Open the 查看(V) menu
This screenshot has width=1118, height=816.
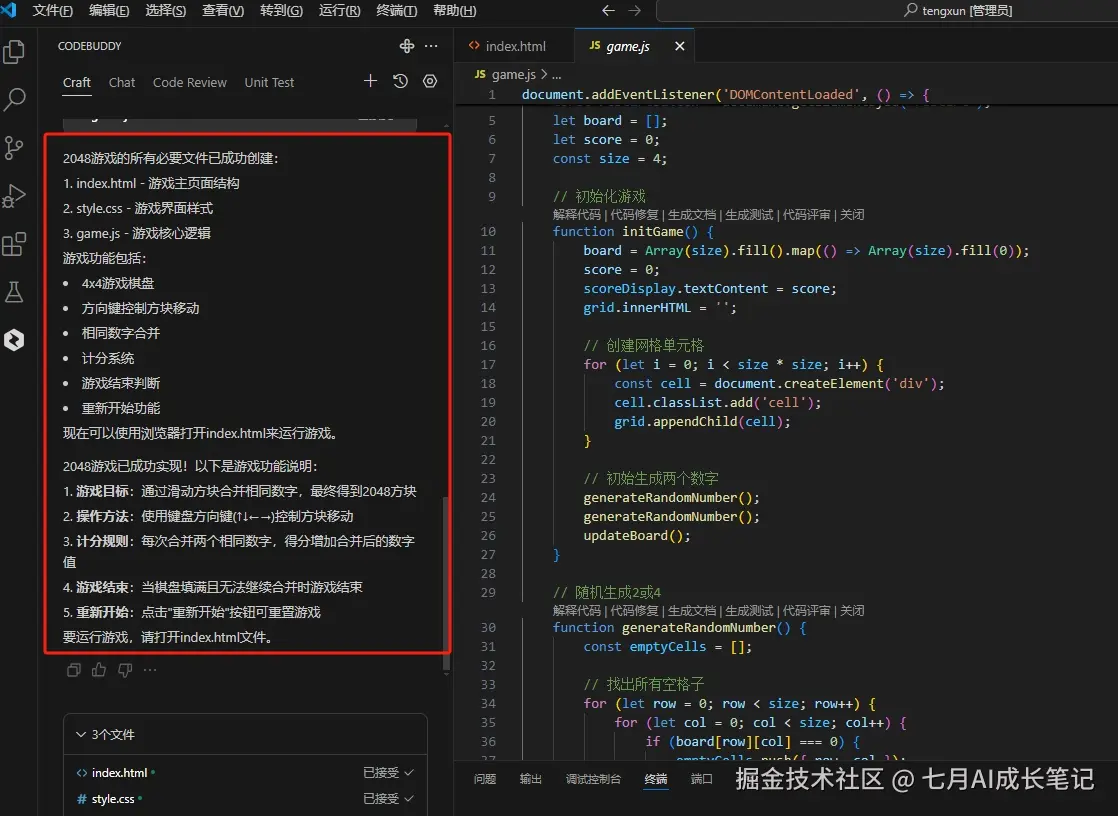[x=223, y=10]
